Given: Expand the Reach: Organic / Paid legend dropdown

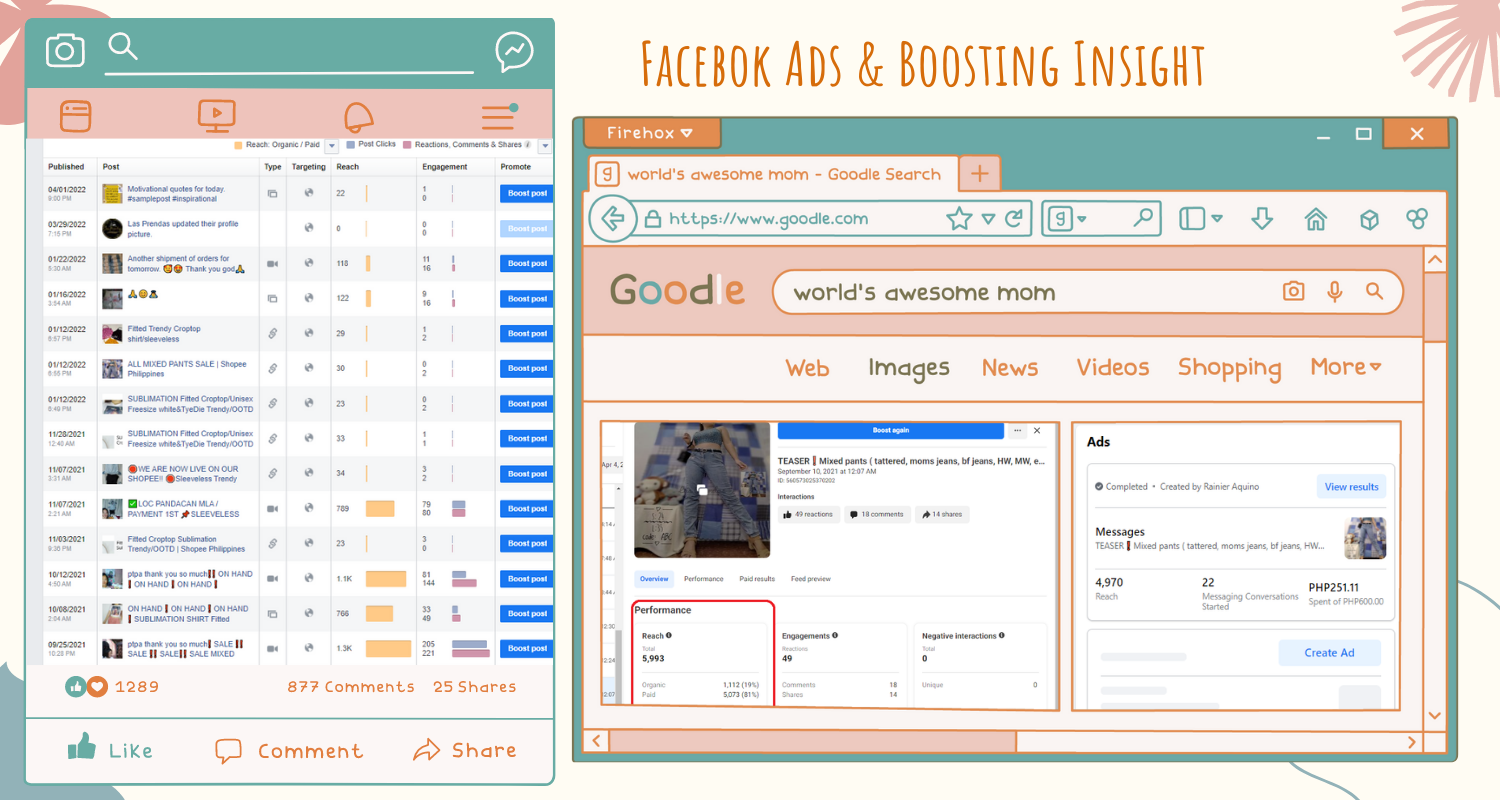Looking at the screenshot, I should click(x=331, y=146).
